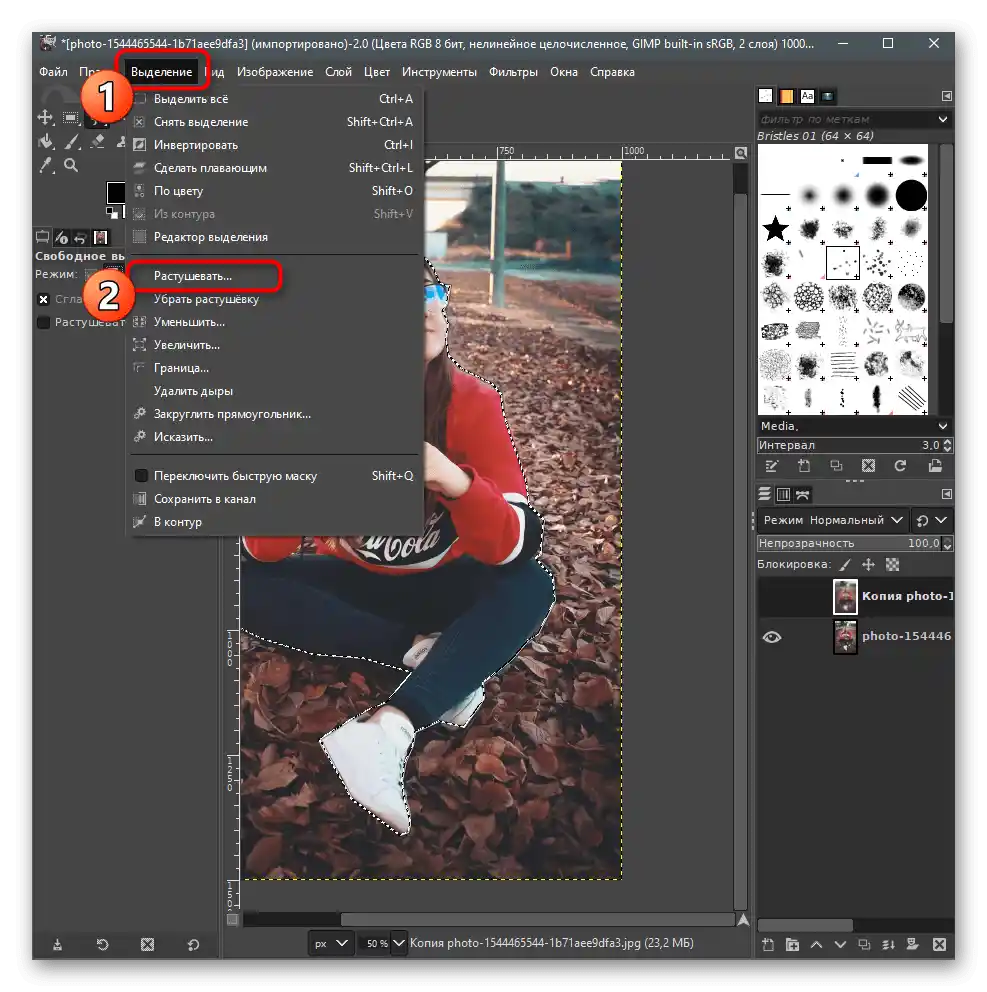Open the layer Режим Нормальный dropdown
The height and width of the screenshot is (992, 987).
(833, 520)
